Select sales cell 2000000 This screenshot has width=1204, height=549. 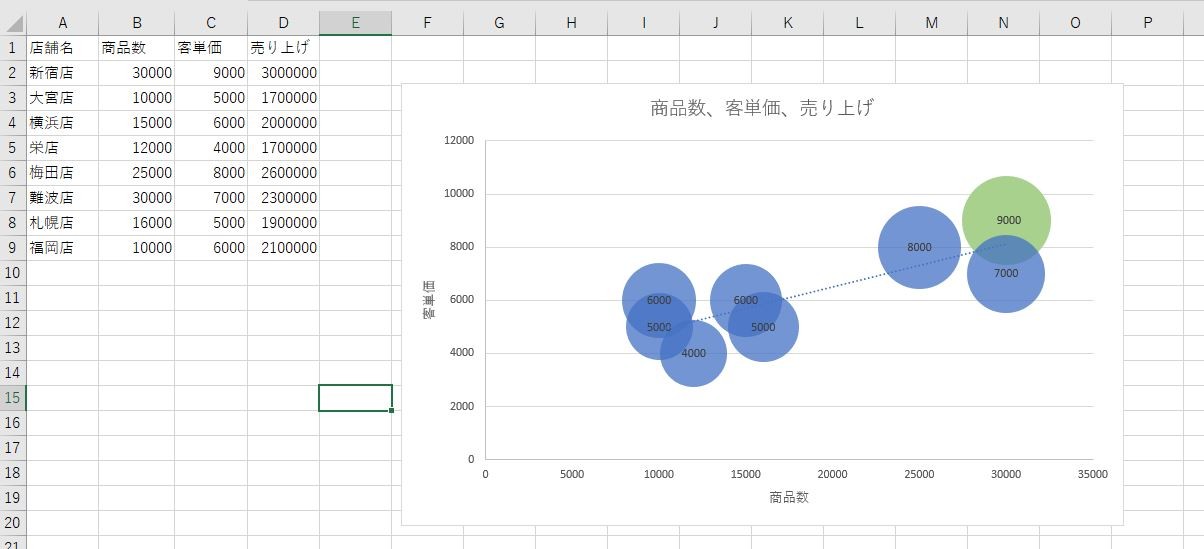click(x=283, y=123)
